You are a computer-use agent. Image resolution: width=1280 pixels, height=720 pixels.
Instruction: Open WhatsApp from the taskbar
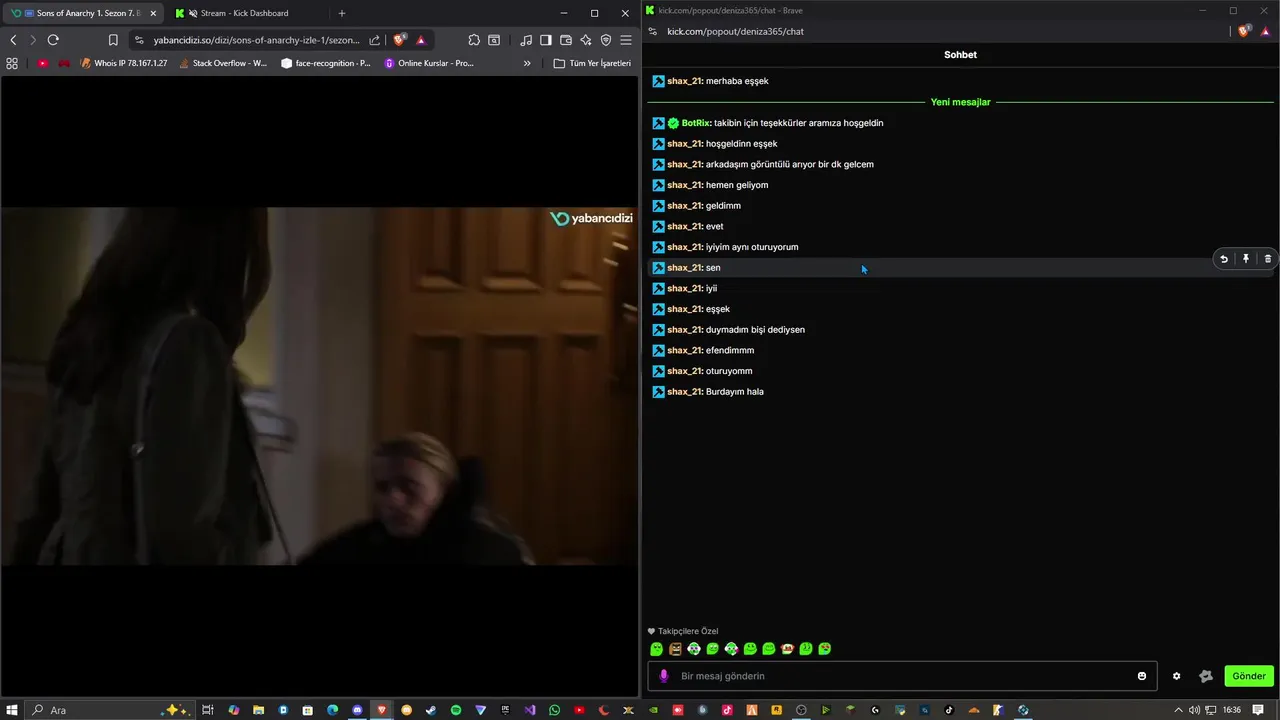555,710
